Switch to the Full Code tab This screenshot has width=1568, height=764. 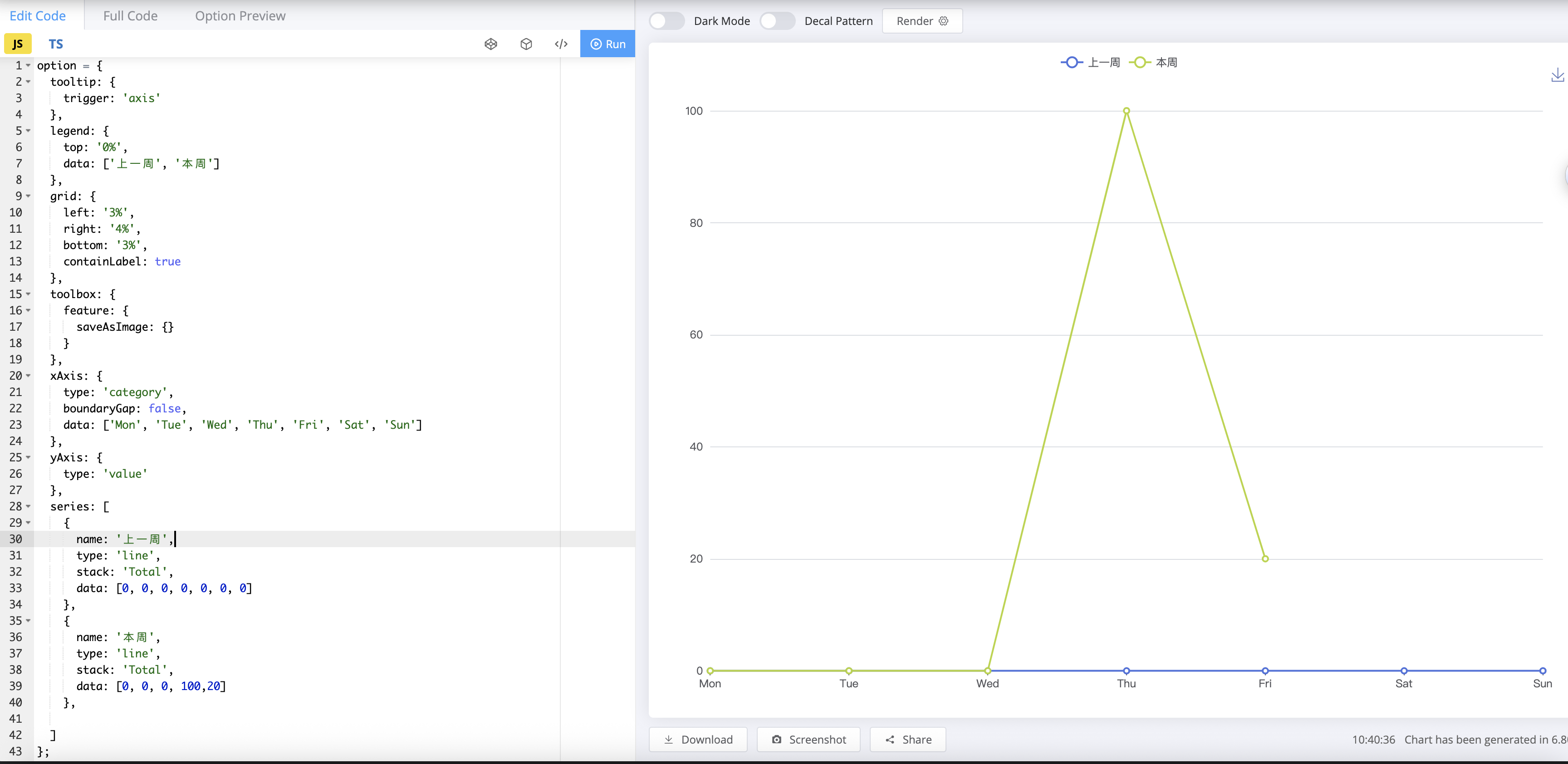coord(130,16)
